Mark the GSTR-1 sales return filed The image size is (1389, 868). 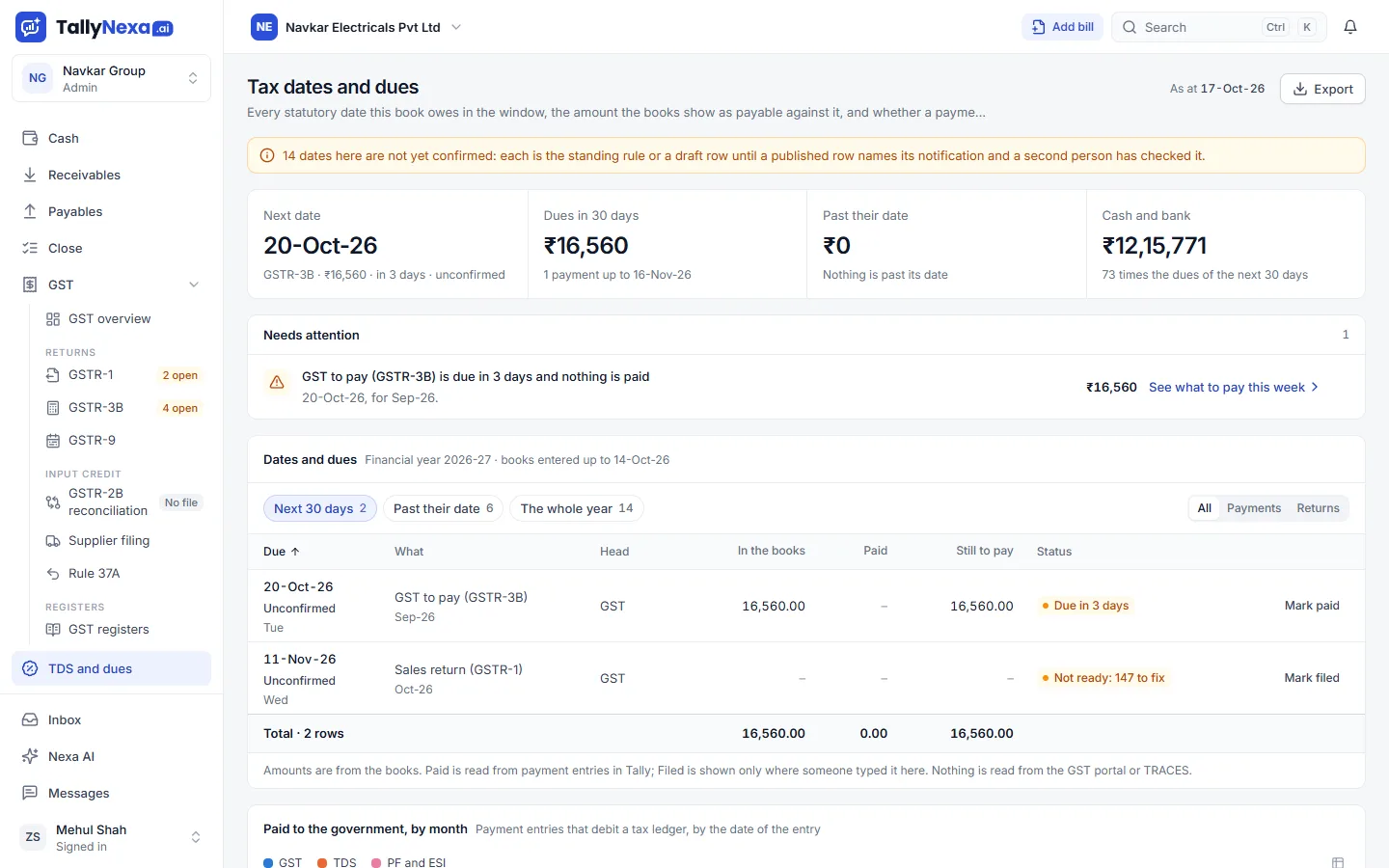click(1312, 678)
